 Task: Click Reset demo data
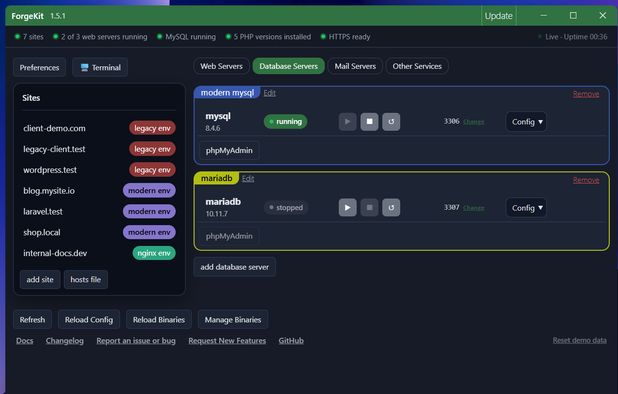click(x=579, y=340)
